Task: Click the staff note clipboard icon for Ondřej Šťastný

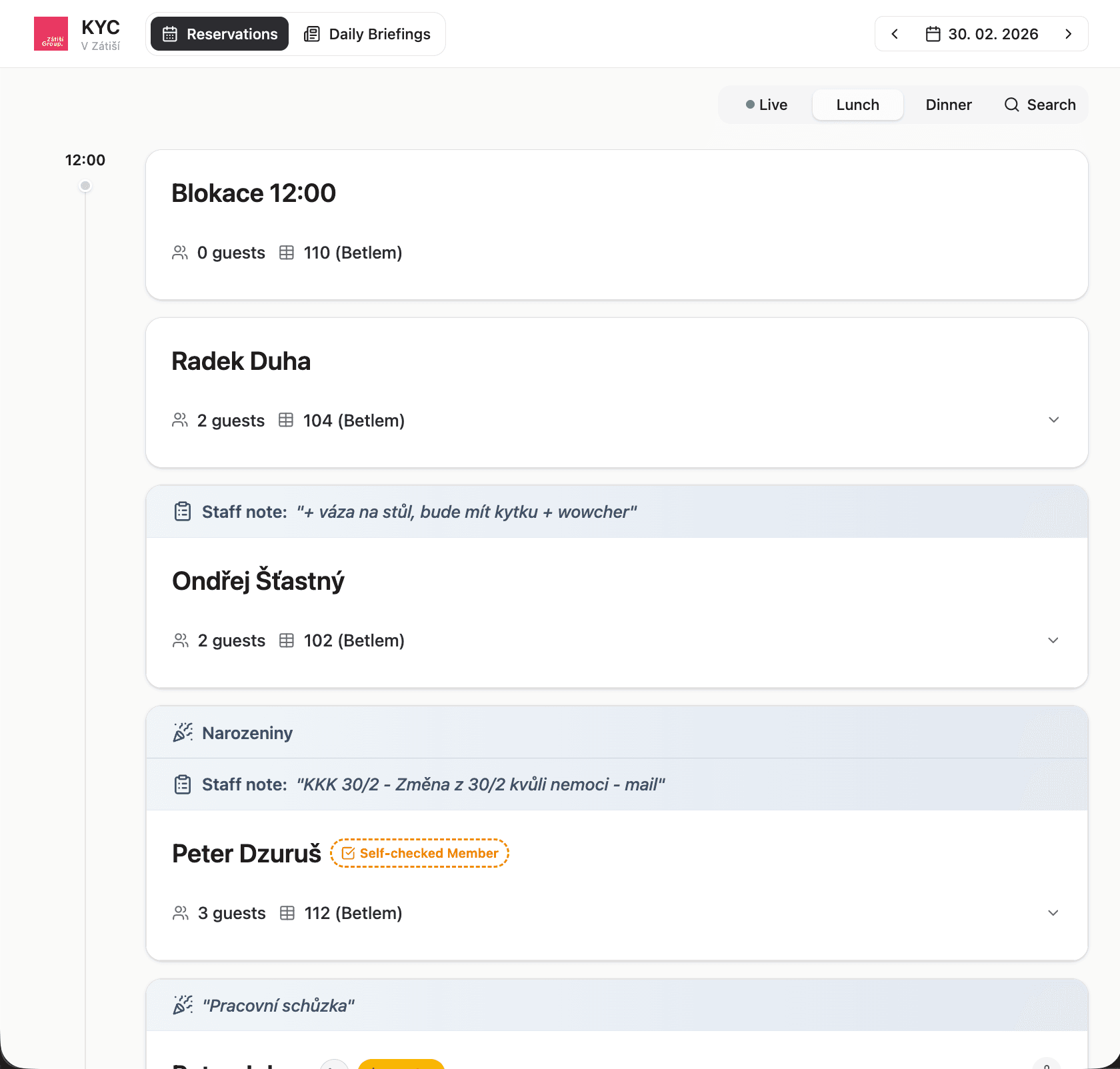Action: [x=182, y=511]
